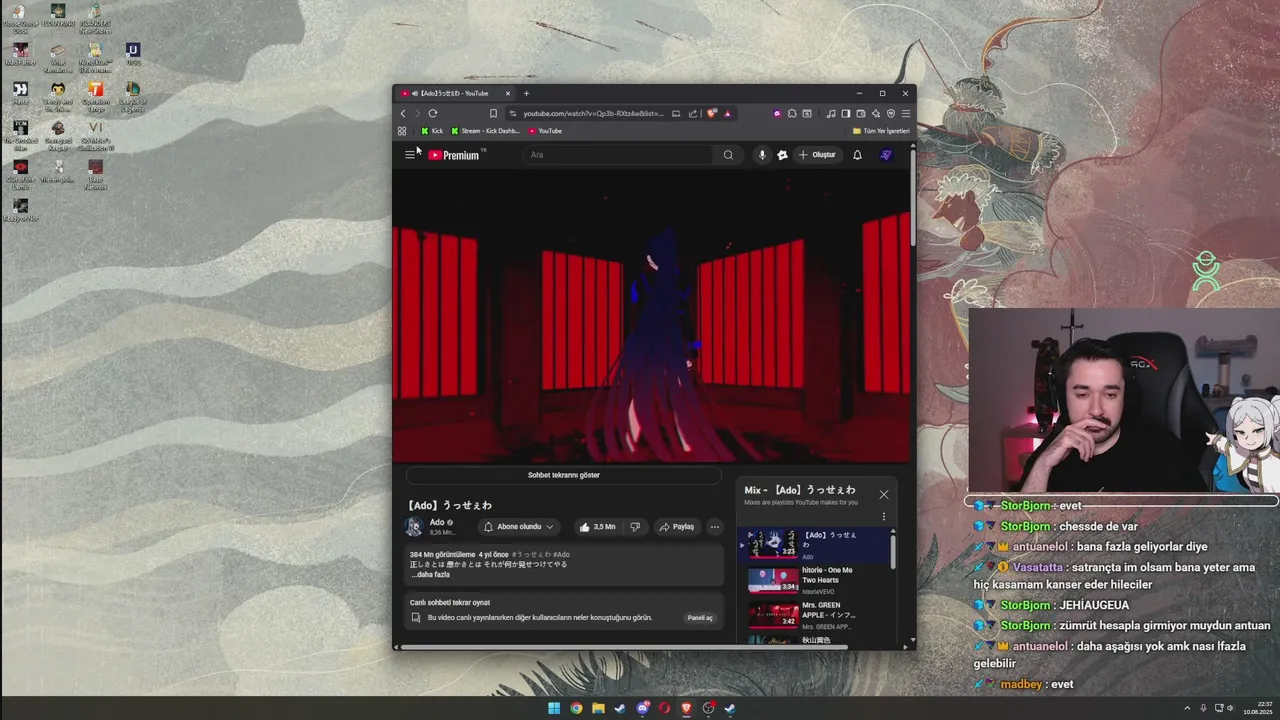Start voice search with the microphone icon
1280x720 pixels.
click(x=762, y=155)
